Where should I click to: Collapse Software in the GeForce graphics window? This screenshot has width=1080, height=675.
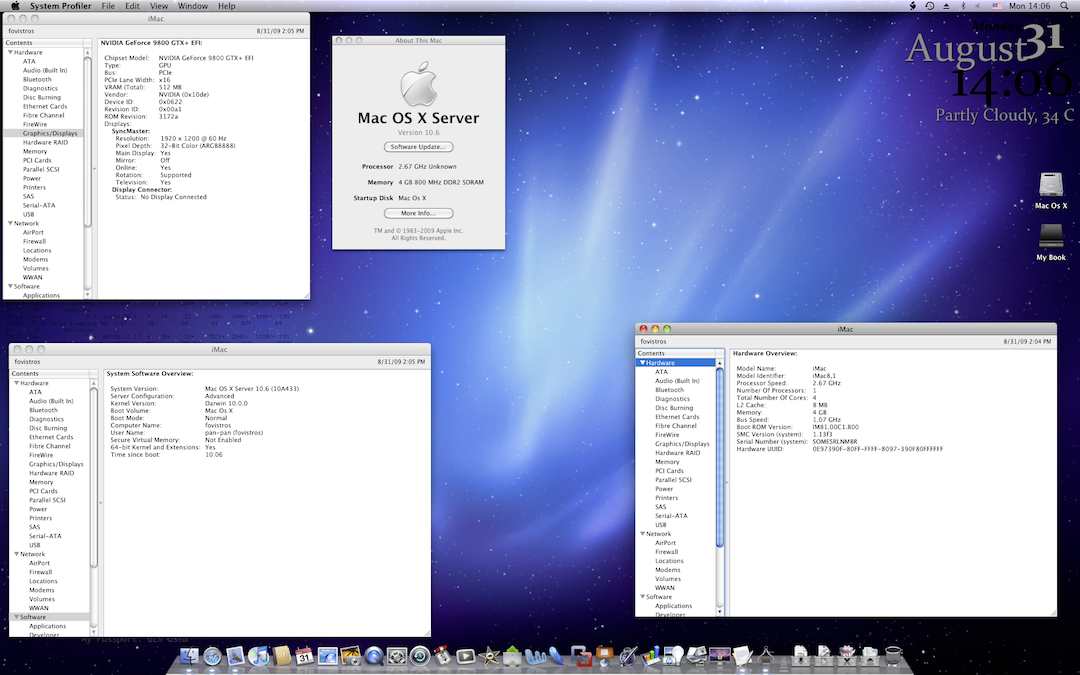(10, 286)
